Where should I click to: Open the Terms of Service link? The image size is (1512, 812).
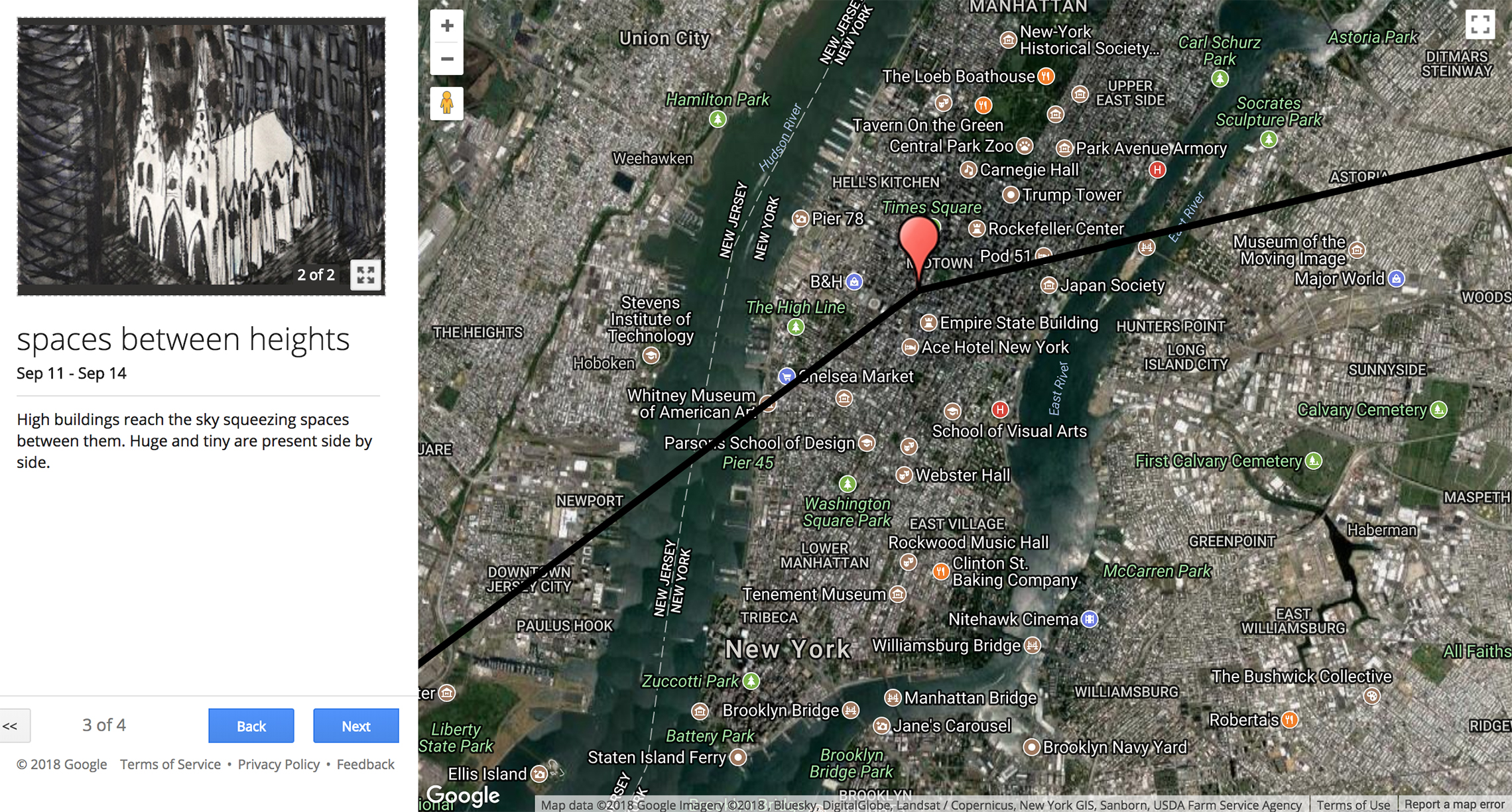(x=170, y=764)
